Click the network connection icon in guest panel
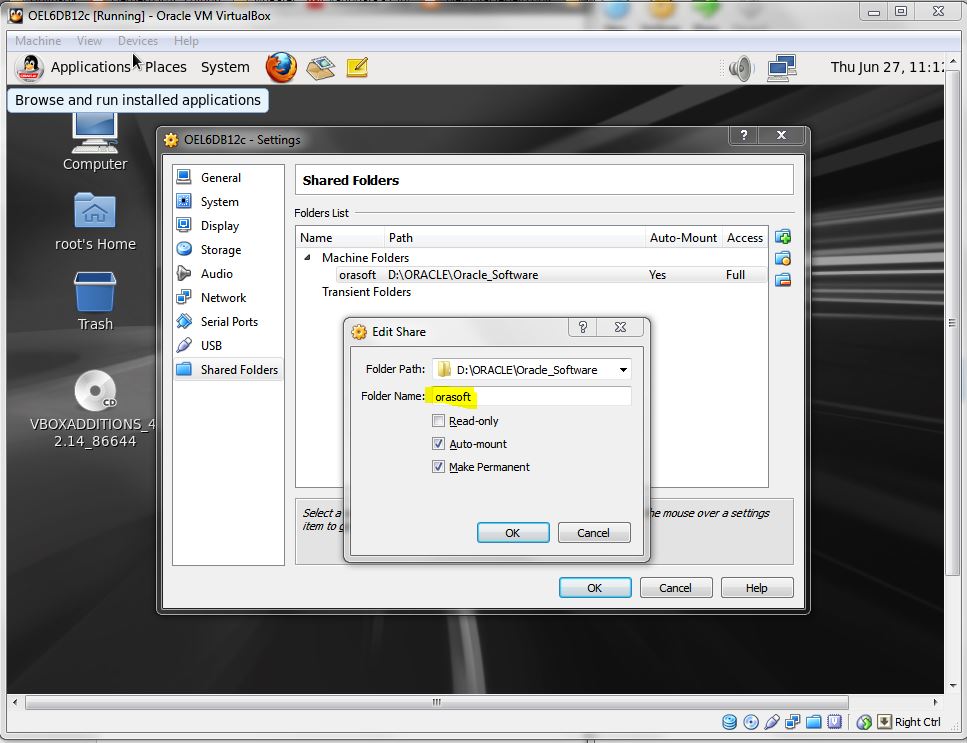The height and width of the screenshot is (743, 967). coord(781,68)
